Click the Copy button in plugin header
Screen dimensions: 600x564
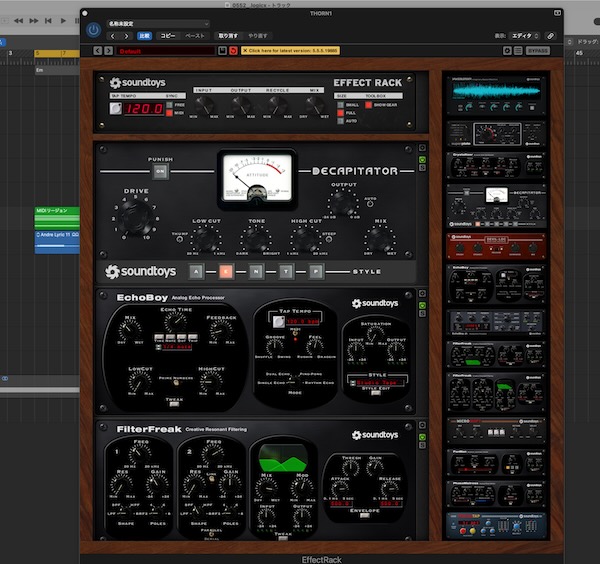[167, 36]
